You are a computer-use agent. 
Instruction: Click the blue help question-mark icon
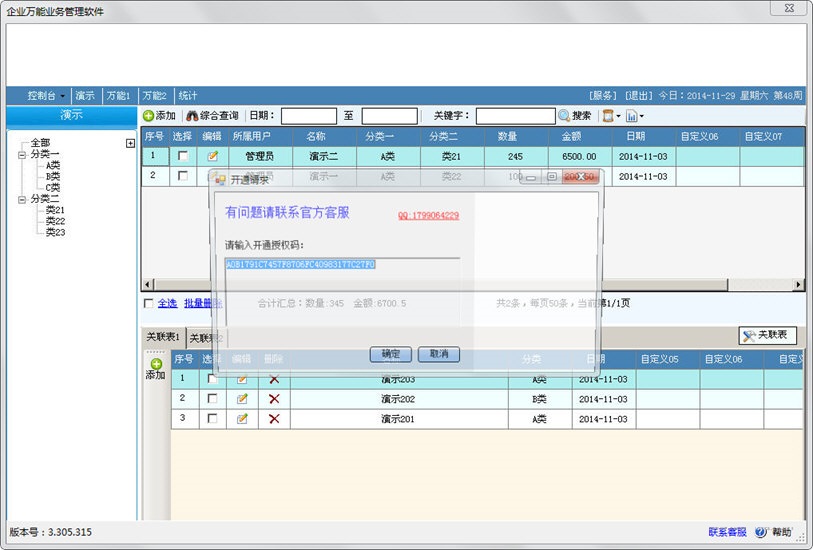(761, 532)
